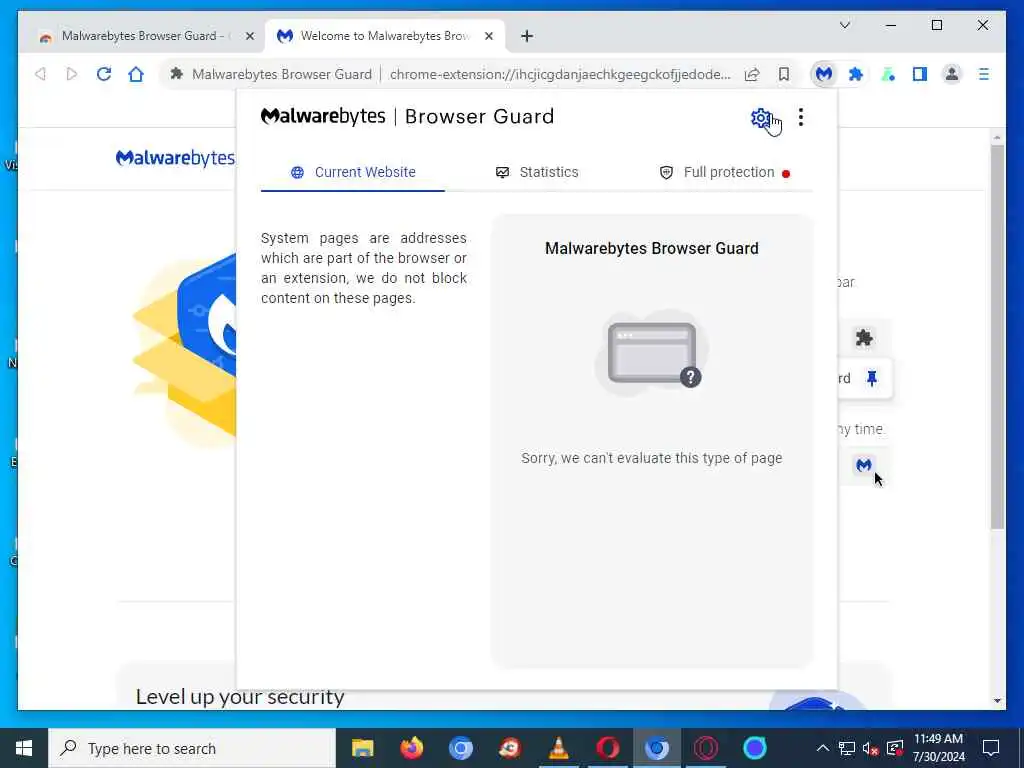The height and width of the screenshot is (768, 1024).
Task: Go to the browser home page
Action: pyautogui.click(x=136, y=74)
